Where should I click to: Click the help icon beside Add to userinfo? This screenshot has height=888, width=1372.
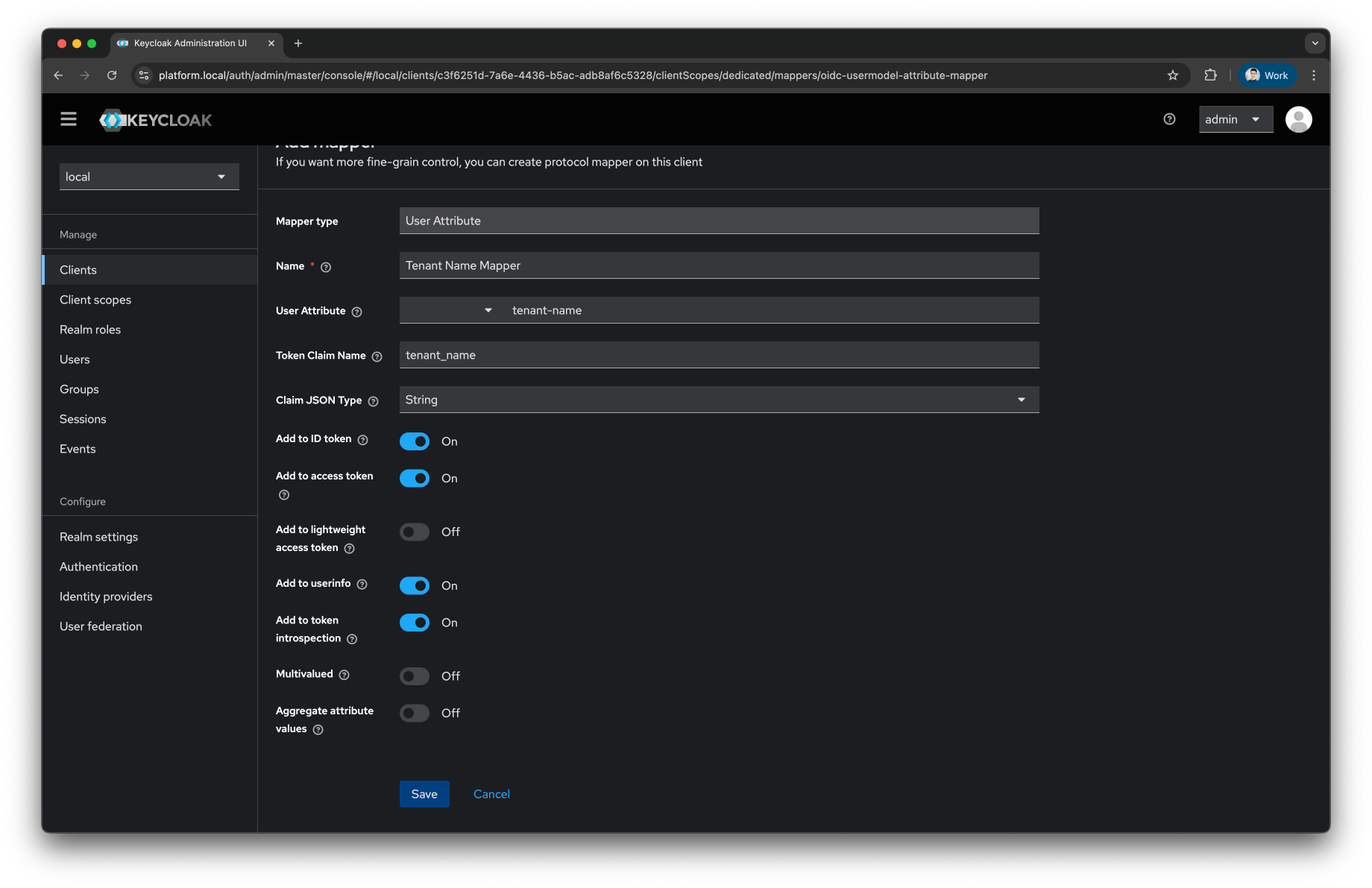[362, 585]
